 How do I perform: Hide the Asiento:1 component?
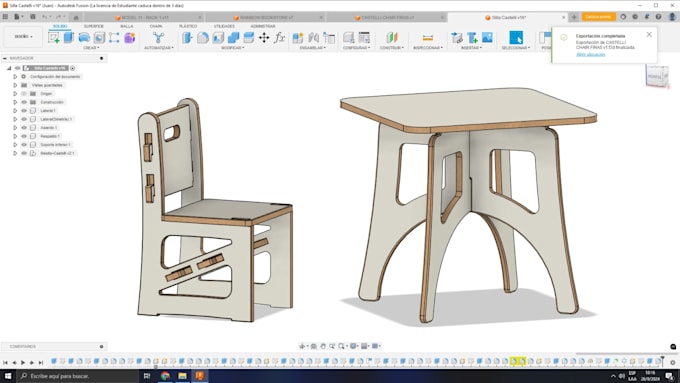click(x=24, y=128)
